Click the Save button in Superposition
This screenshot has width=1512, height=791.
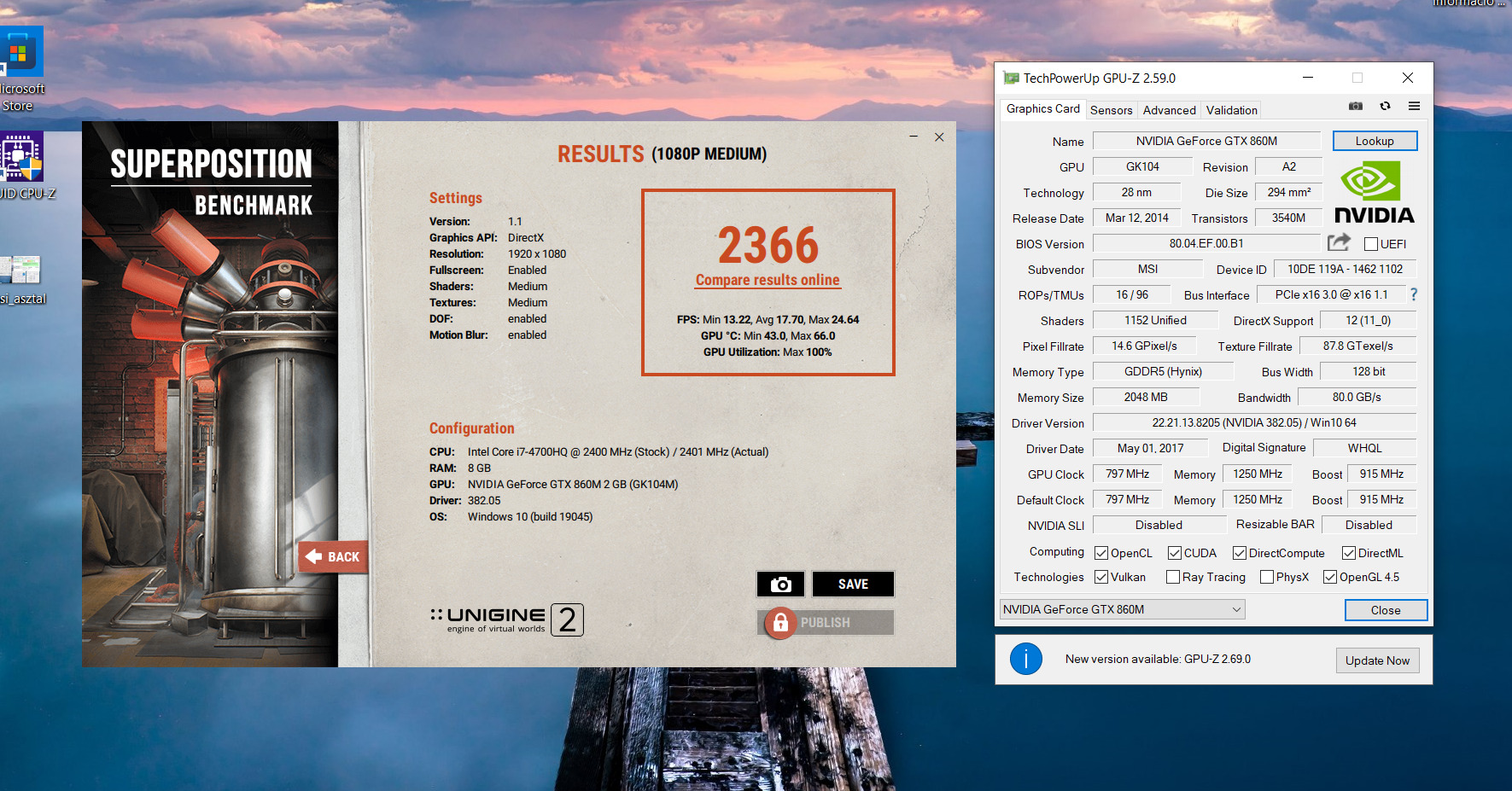click(853, 584)
